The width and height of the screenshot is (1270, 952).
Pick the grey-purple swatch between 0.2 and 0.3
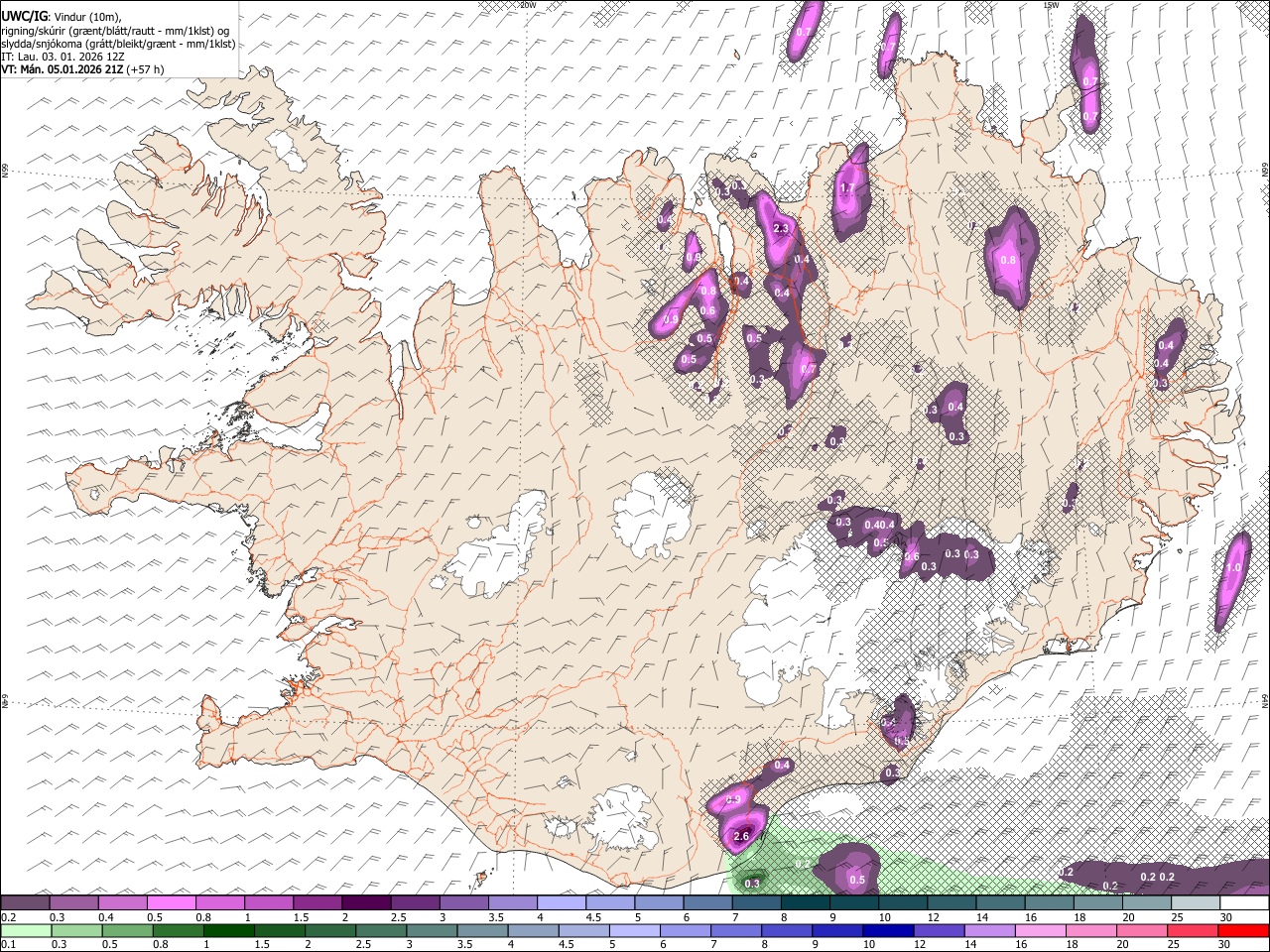pyautogui.click(x=25, y=903)
